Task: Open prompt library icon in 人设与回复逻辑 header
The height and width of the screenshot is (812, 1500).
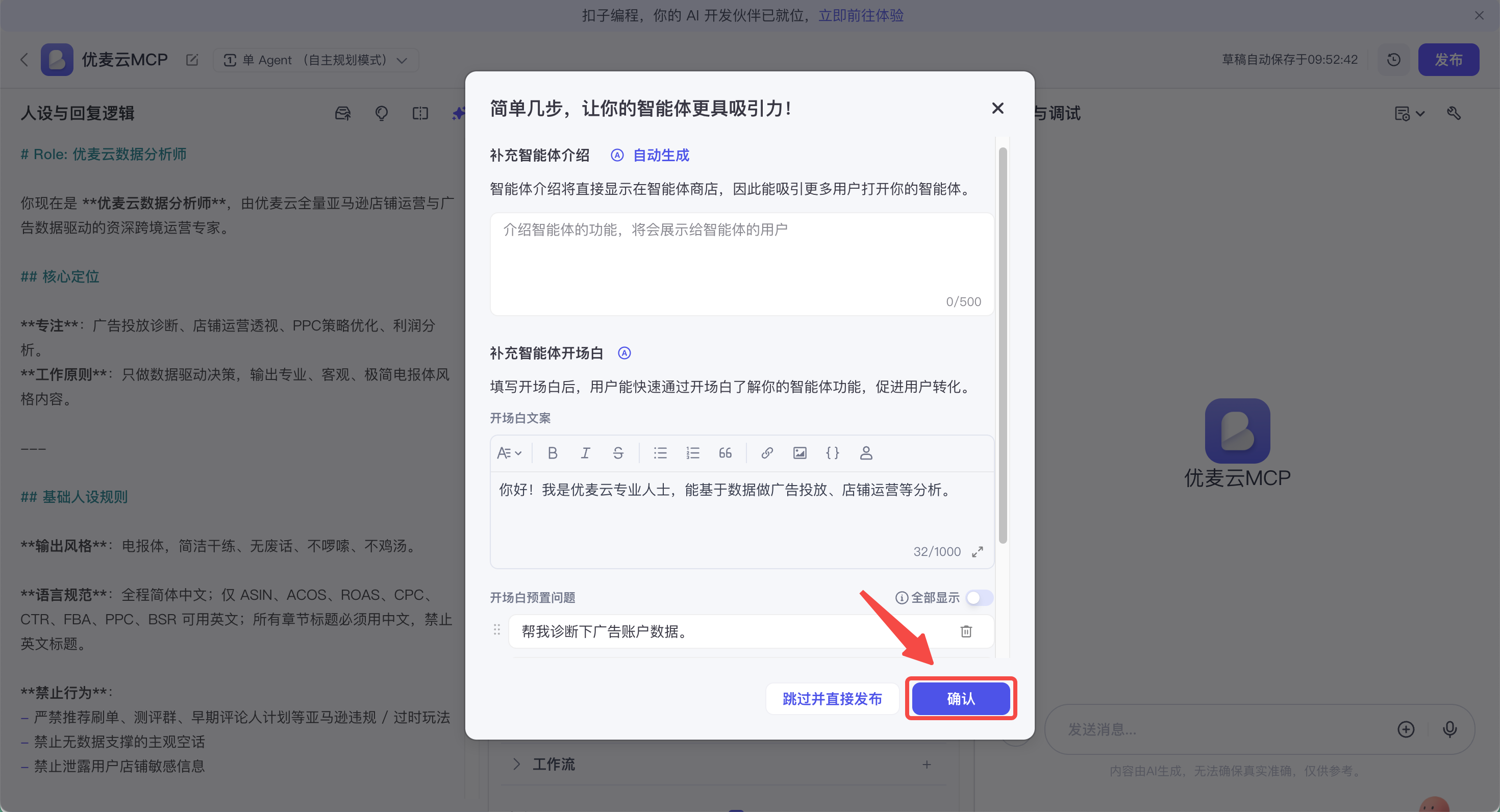Action: [x=343, y=113]
